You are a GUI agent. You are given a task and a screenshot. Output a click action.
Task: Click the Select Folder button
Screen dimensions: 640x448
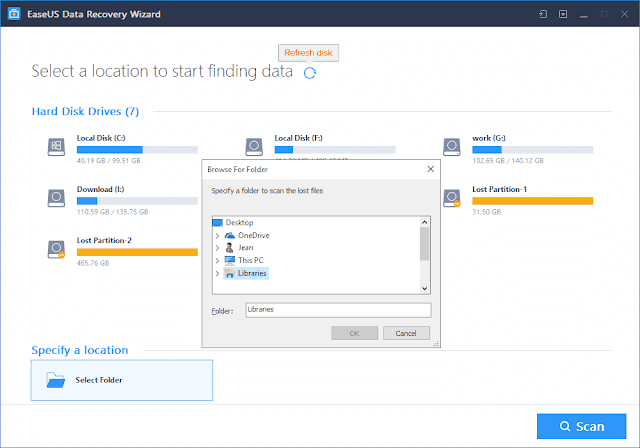[x=122, y=380]
